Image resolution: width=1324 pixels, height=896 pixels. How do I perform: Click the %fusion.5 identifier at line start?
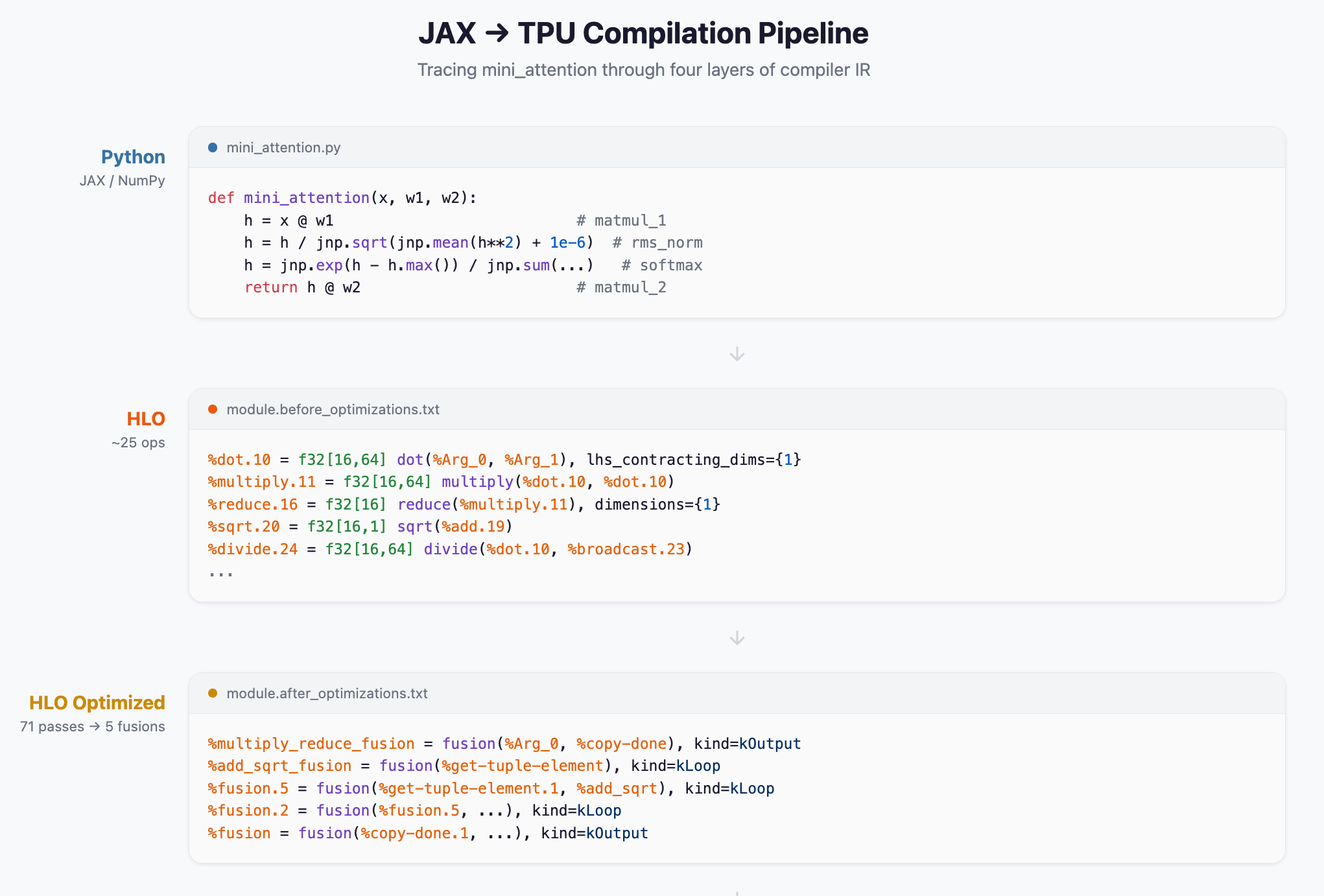[x=248, y=788]
